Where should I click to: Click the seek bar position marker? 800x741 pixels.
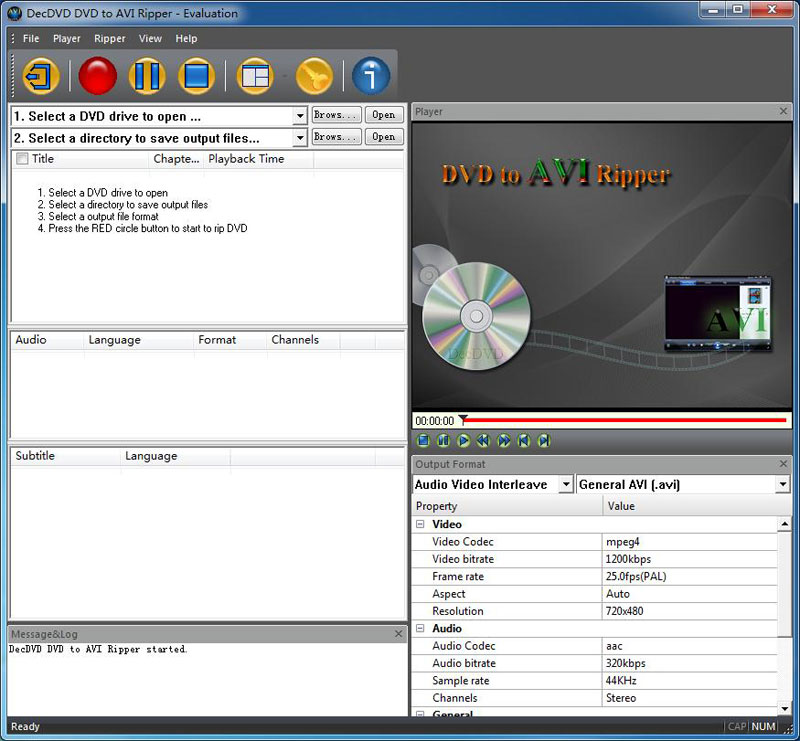463,420
